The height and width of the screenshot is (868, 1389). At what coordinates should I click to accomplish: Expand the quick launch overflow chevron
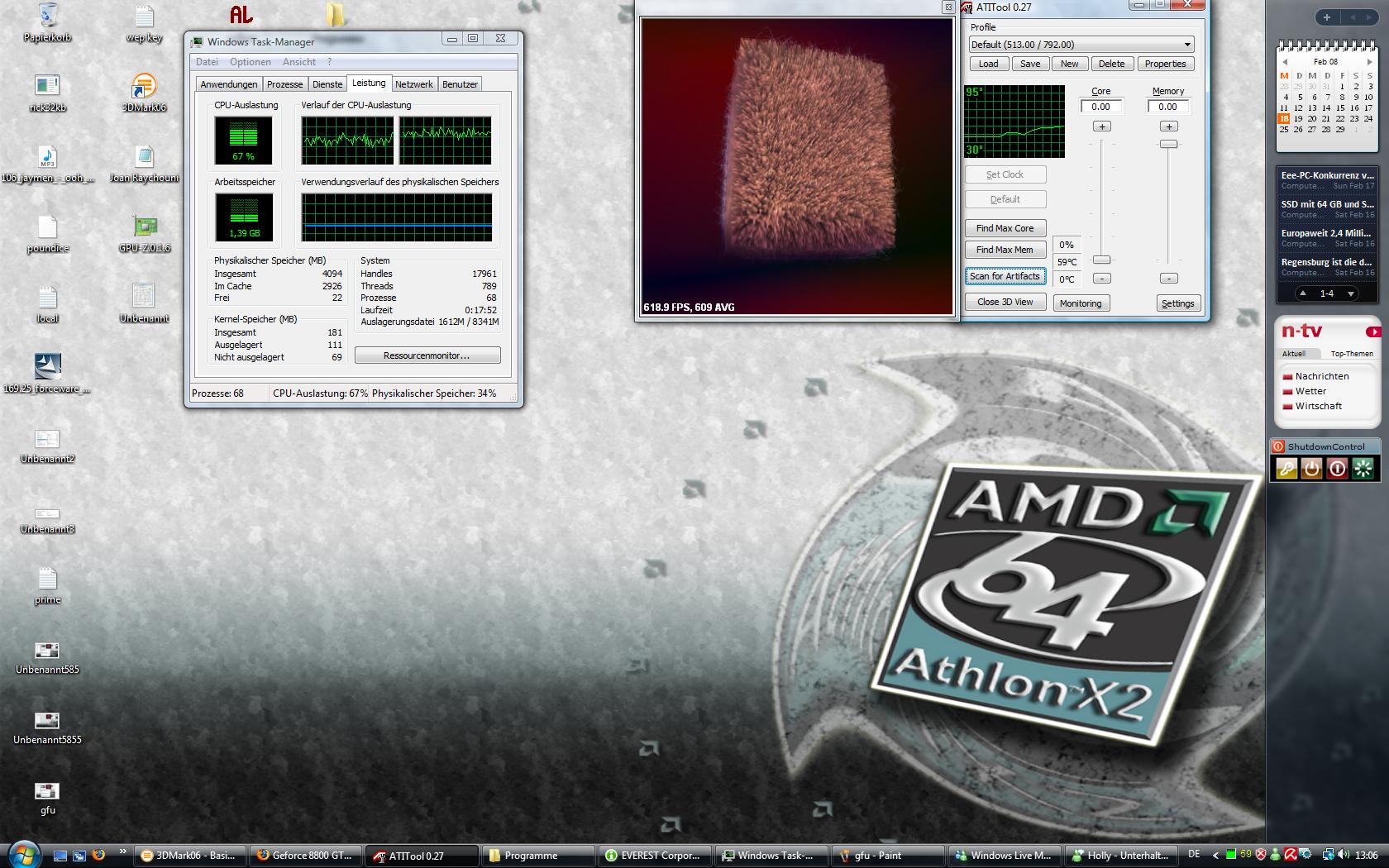point(123,852)
